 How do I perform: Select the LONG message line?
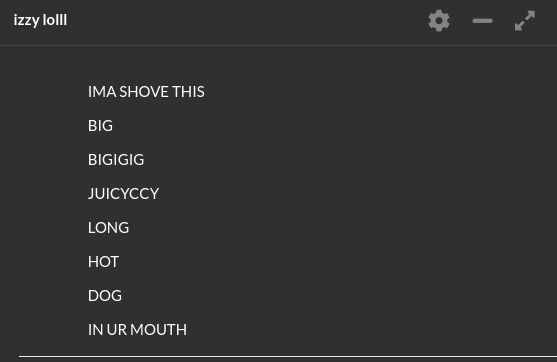click(108, 228)
